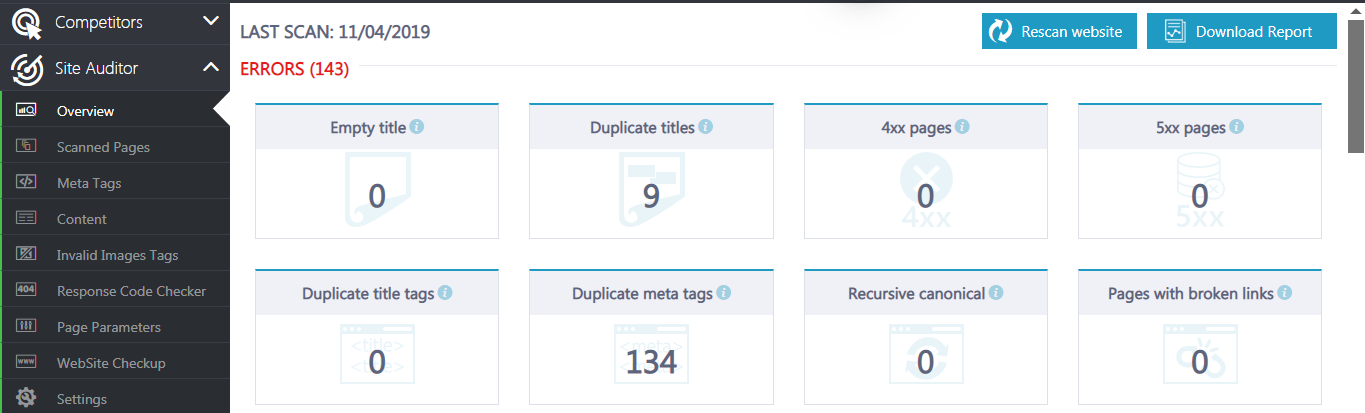Click the Invalid Images Tags icon
This screenshot has height=413, width=1365.
pos(27,255)
